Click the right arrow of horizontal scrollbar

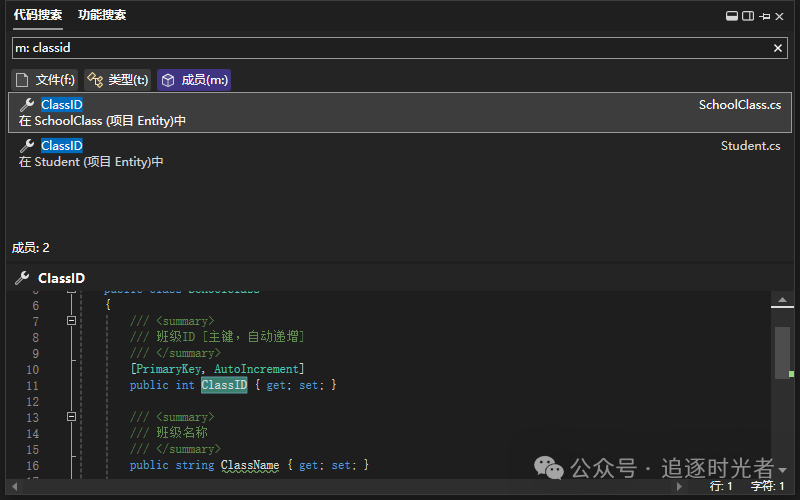point(679,486)
